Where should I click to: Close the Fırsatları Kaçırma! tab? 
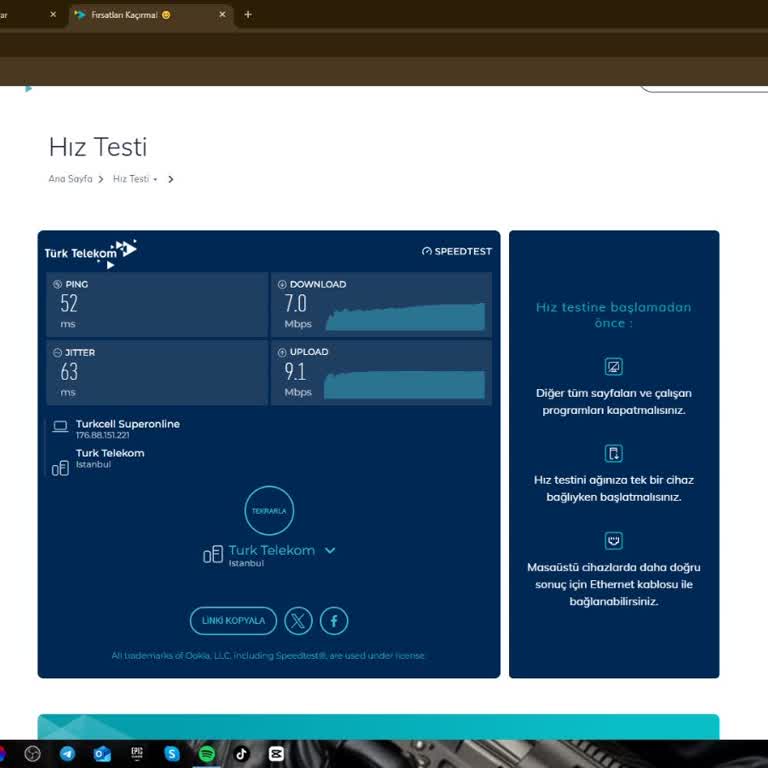[x=221, y=15]
